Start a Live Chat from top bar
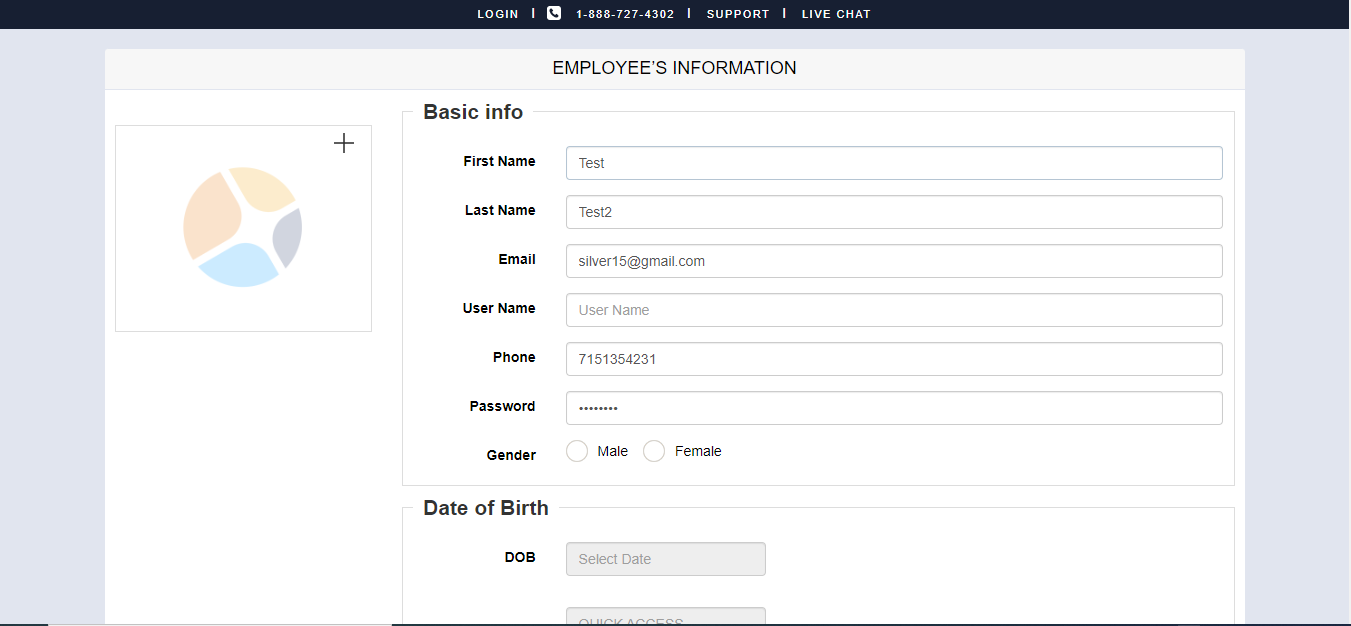Screen dimensions: 1351x626 (836, 14)
